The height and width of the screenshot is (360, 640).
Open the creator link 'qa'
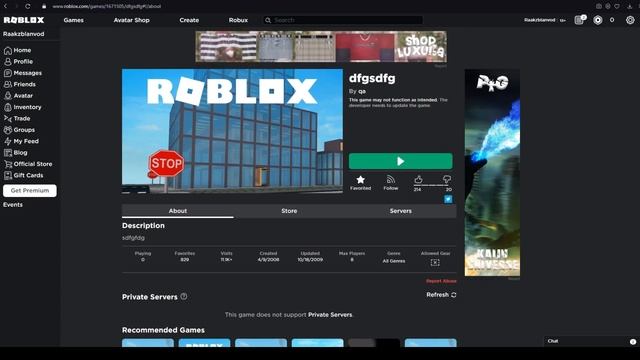pyautogui.click(x=362, y=91)
